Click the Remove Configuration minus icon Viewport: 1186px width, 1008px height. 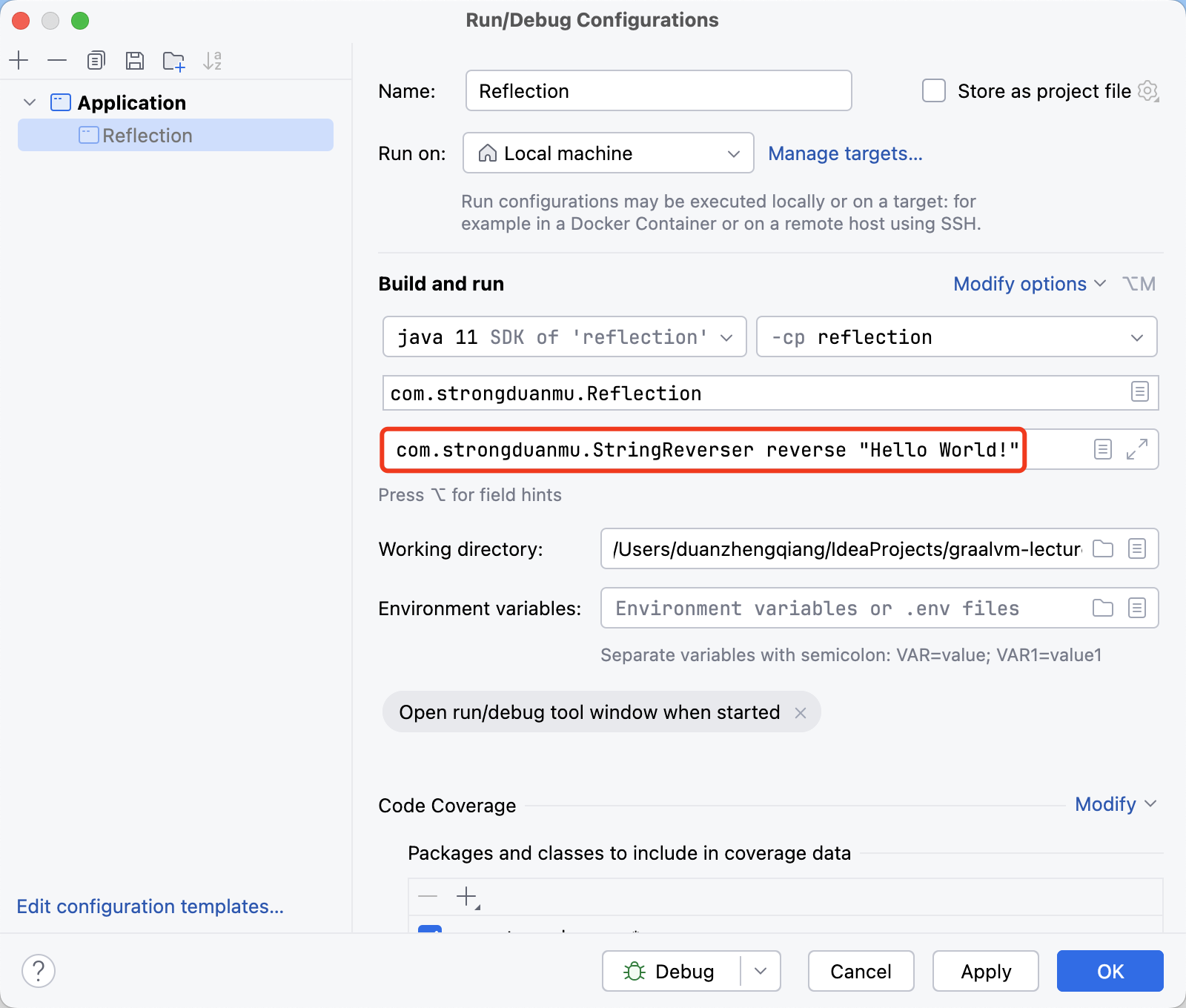(57, 60)
